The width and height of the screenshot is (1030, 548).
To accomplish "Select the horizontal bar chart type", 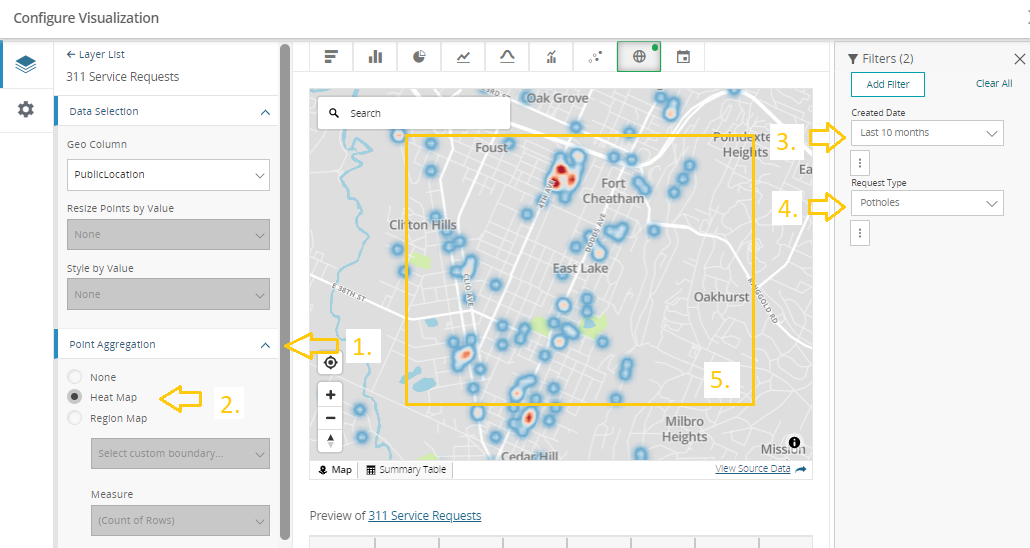I will (331, 57).
